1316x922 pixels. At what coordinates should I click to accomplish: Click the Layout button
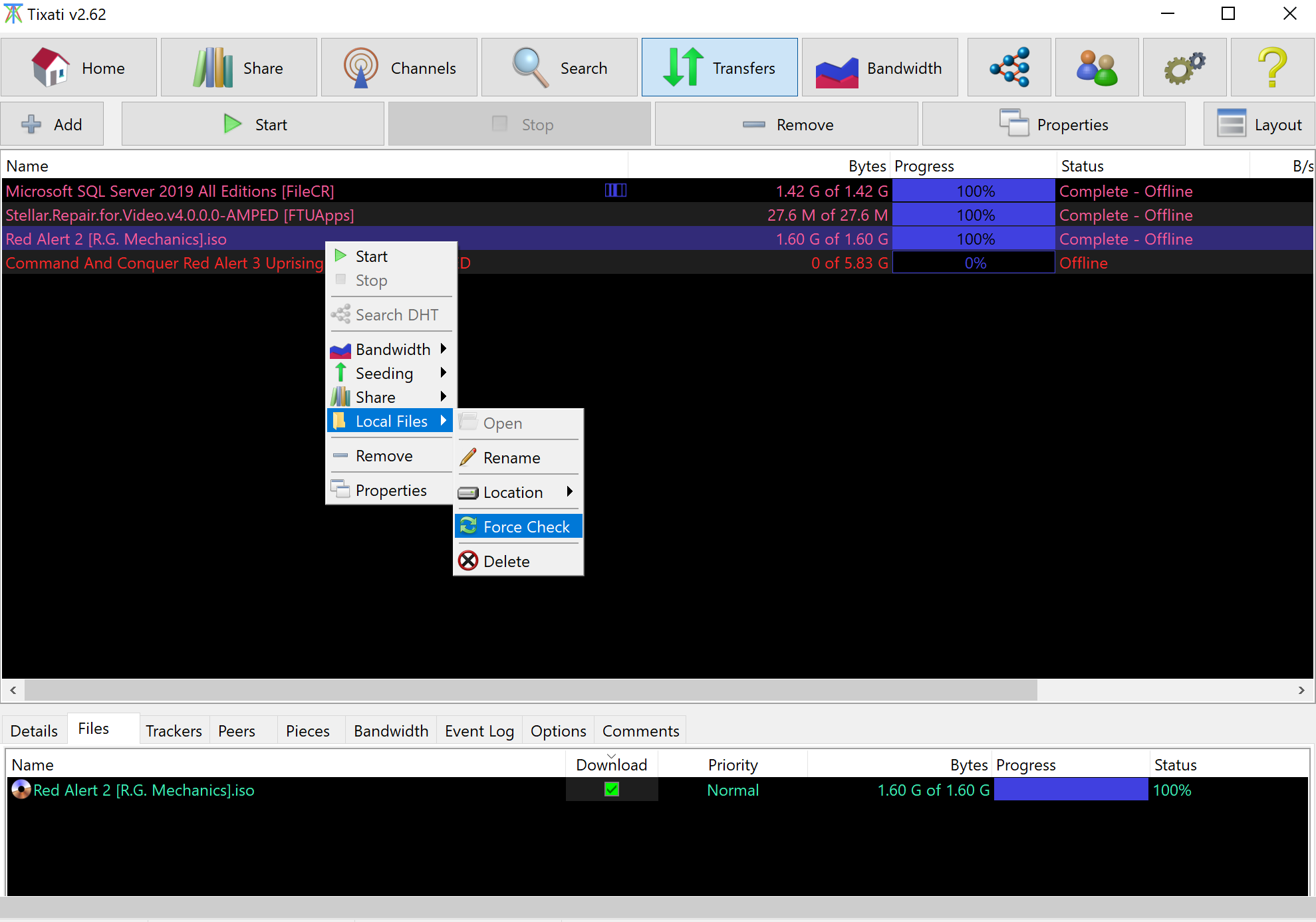point(1259,124)
